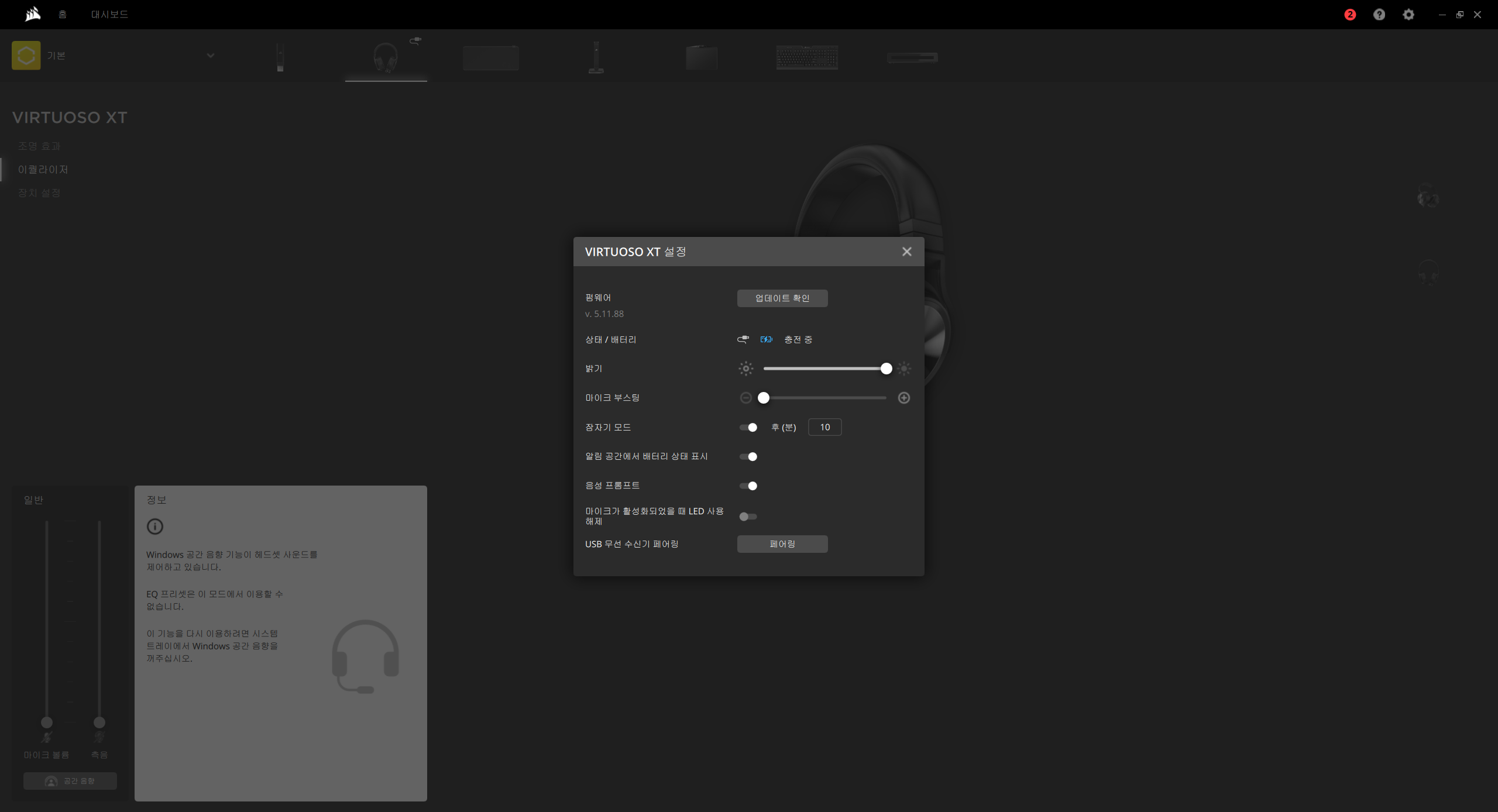Click the firmware version text v. 5.11.88
The image size is (1498, 812).
tap(604, 314)
